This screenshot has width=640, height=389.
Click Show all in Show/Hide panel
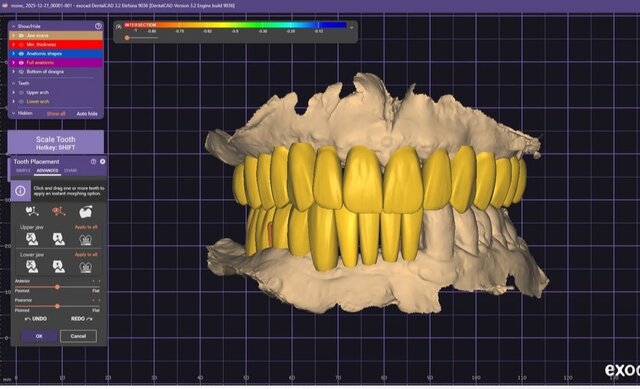pos(56,114)
